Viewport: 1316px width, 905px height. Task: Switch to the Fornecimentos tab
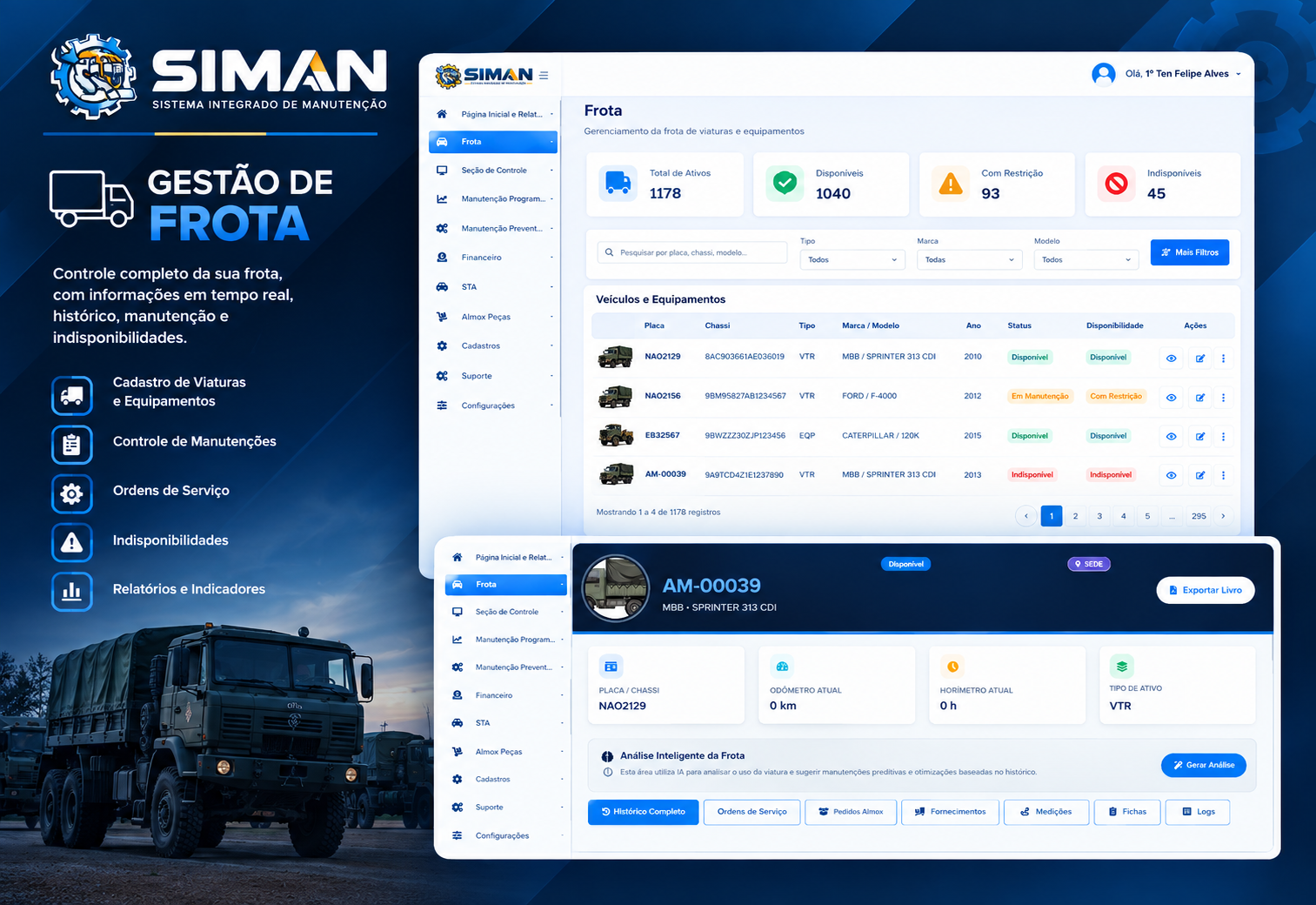coord(950,812)
